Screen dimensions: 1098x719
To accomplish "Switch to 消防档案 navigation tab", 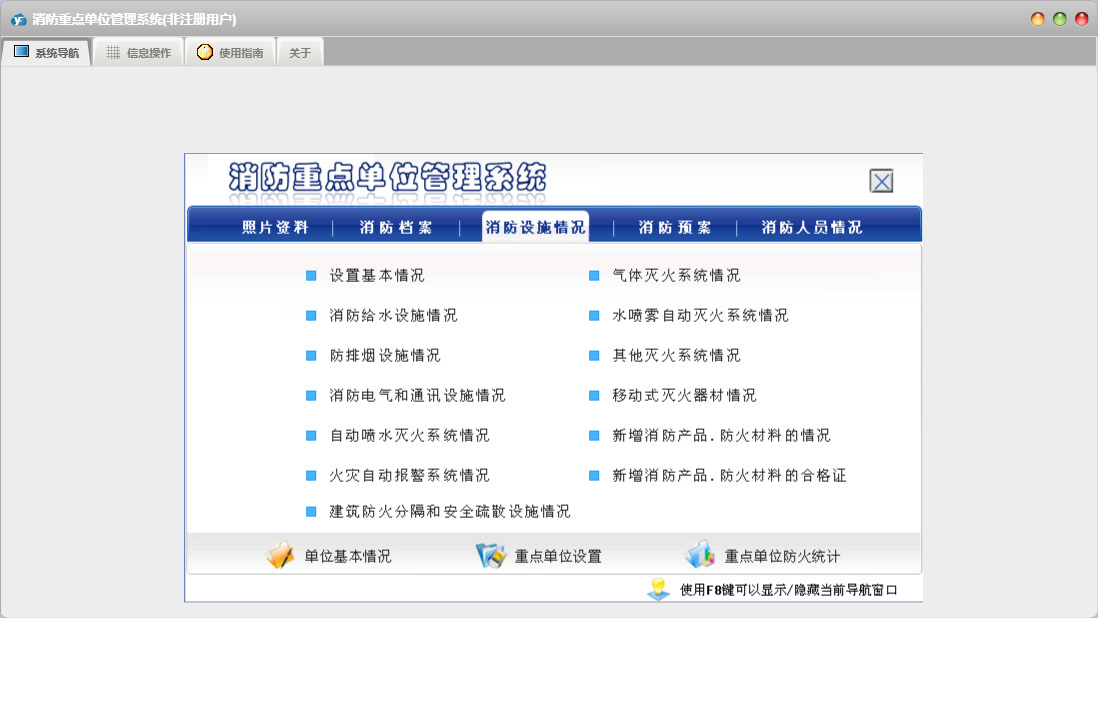I will [x=396, y=228].
